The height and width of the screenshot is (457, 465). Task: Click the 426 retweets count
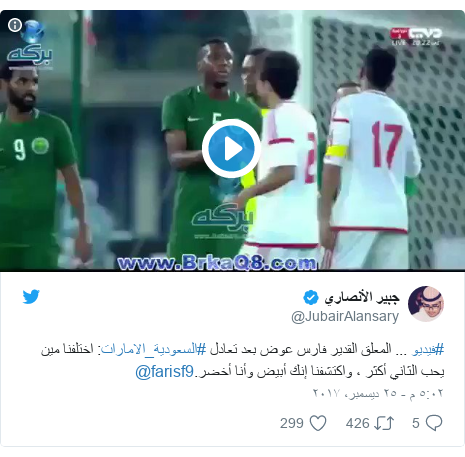point(358,423)
